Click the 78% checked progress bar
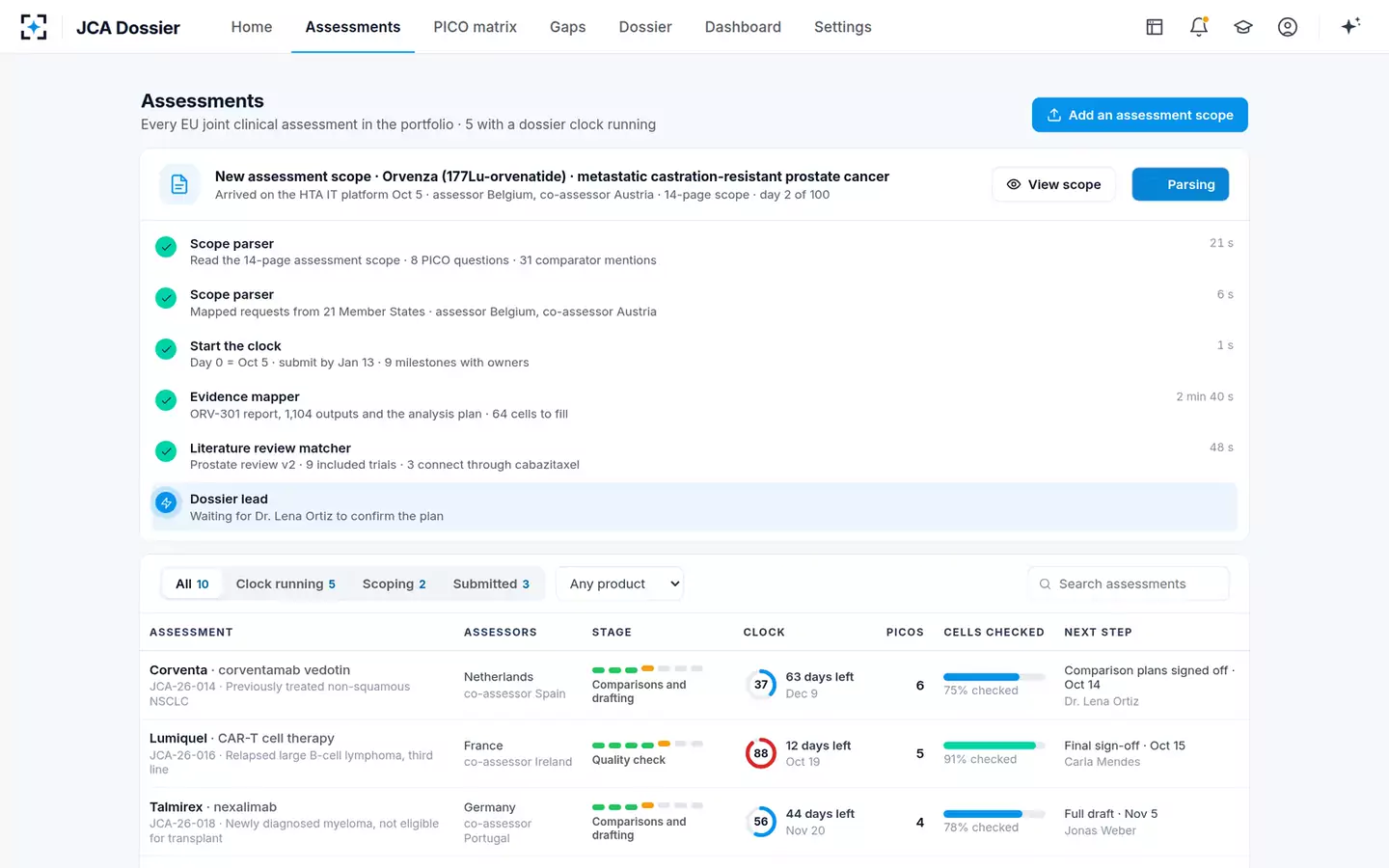1389x868 pixels. click(x=994, y=814)
